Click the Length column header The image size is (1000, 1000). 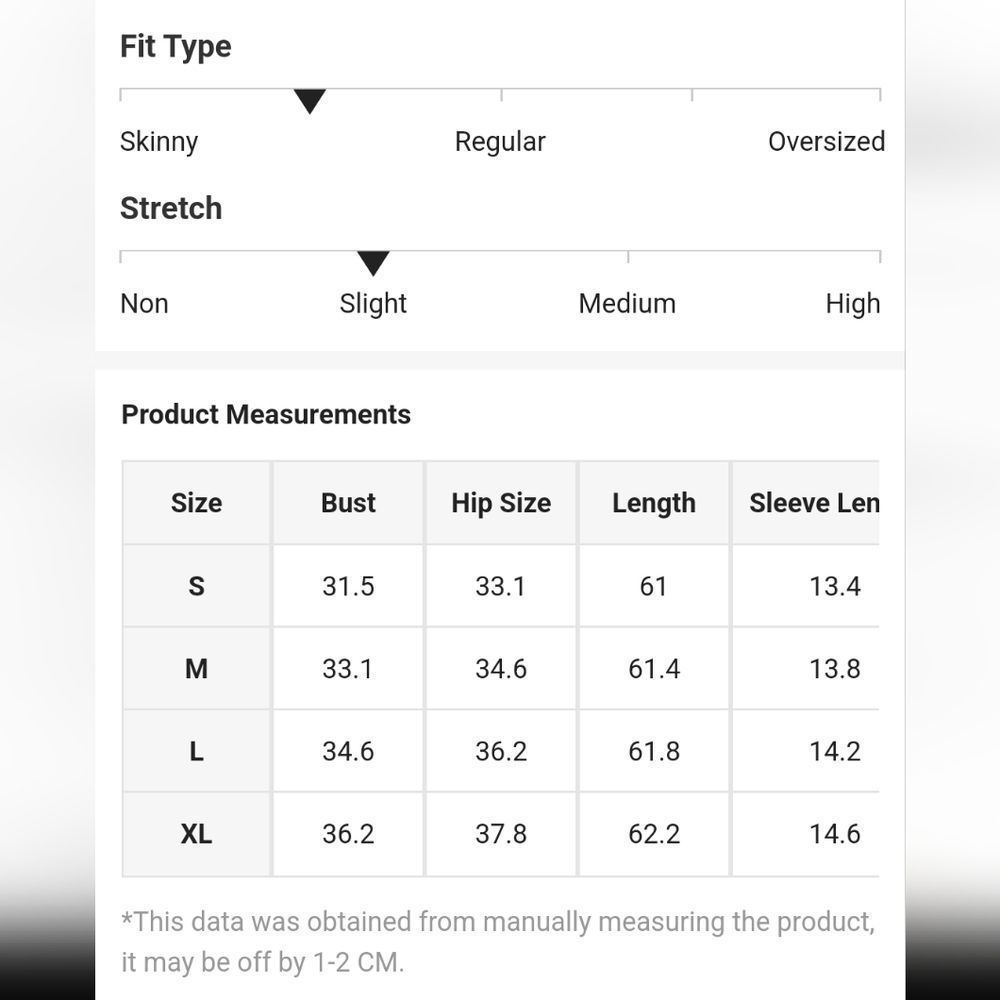(654, 503)
